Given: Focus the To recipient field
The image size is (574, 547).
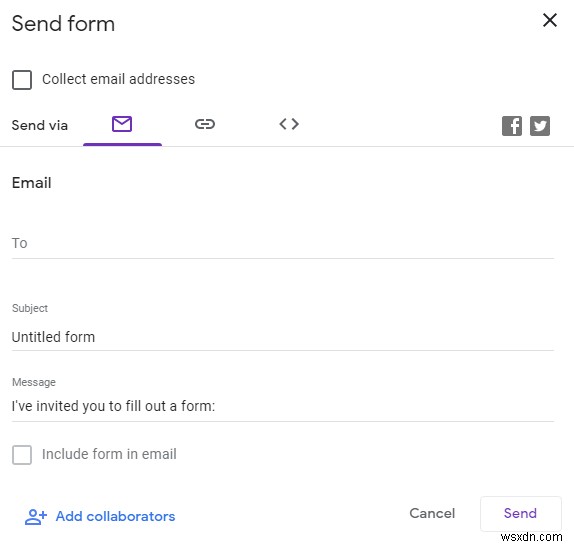Looking at the screenshot, I should [283, 243].
